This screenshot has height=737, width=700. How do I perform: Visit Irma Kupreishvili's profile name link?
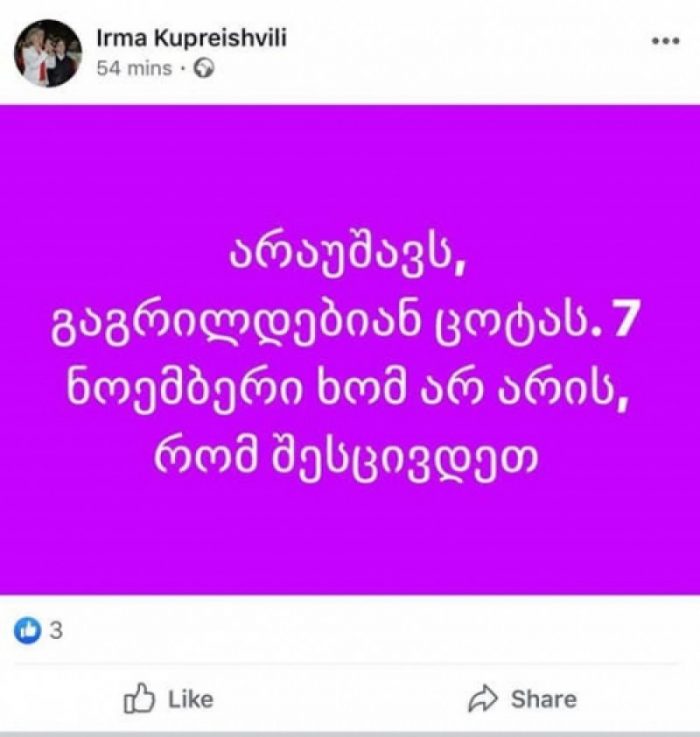(x=191, y=38)
